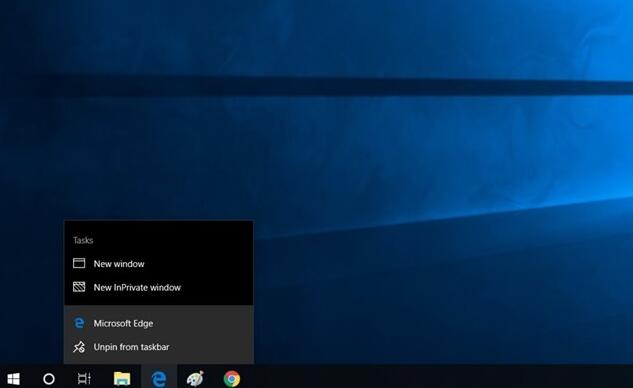Click the Edge icon on the taskbar

click(x=159, y=379)
